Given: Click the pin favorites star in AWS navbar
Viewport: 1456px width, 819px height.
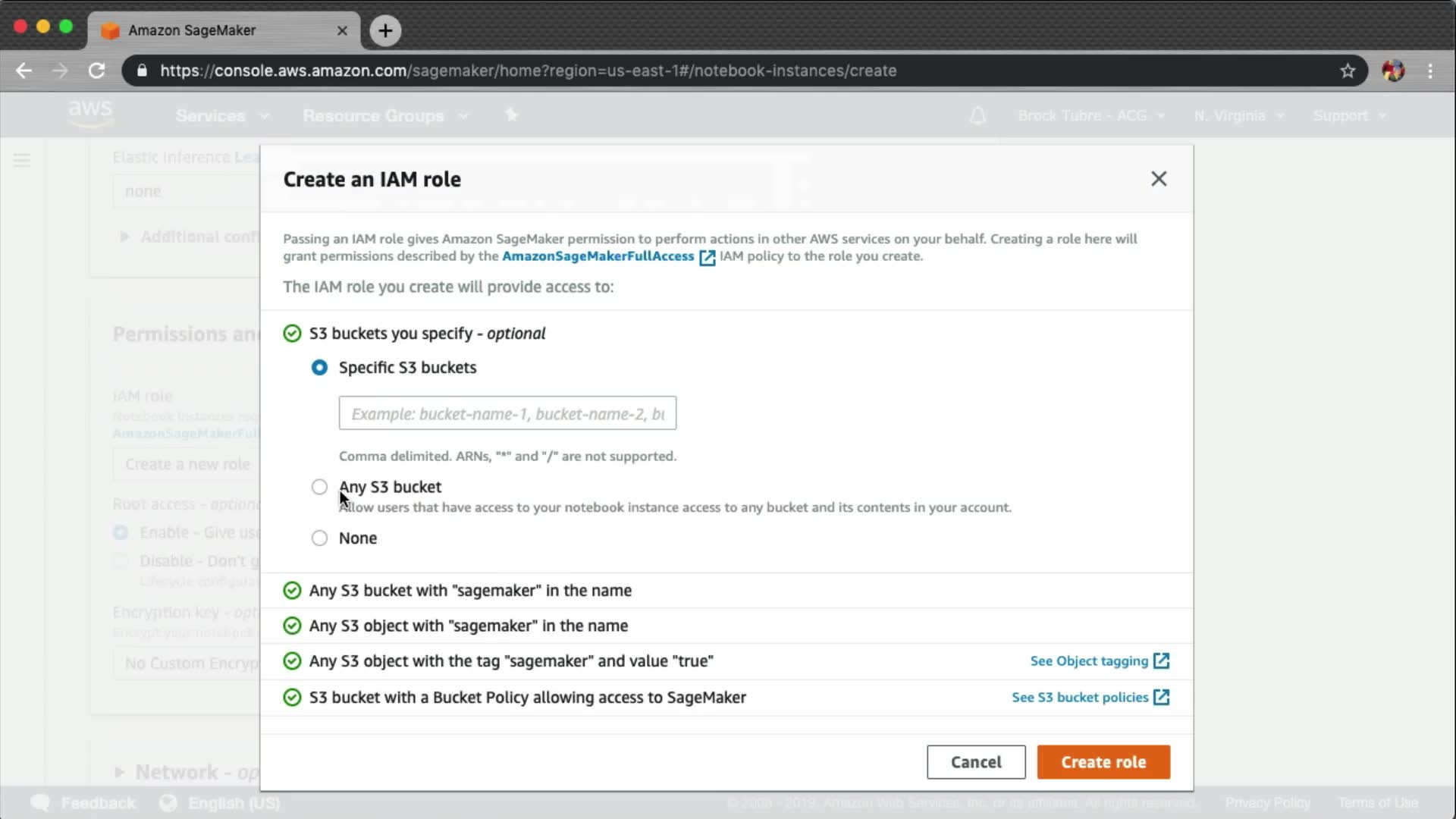Looking at the screenshot, I should [x=512, y=115].
